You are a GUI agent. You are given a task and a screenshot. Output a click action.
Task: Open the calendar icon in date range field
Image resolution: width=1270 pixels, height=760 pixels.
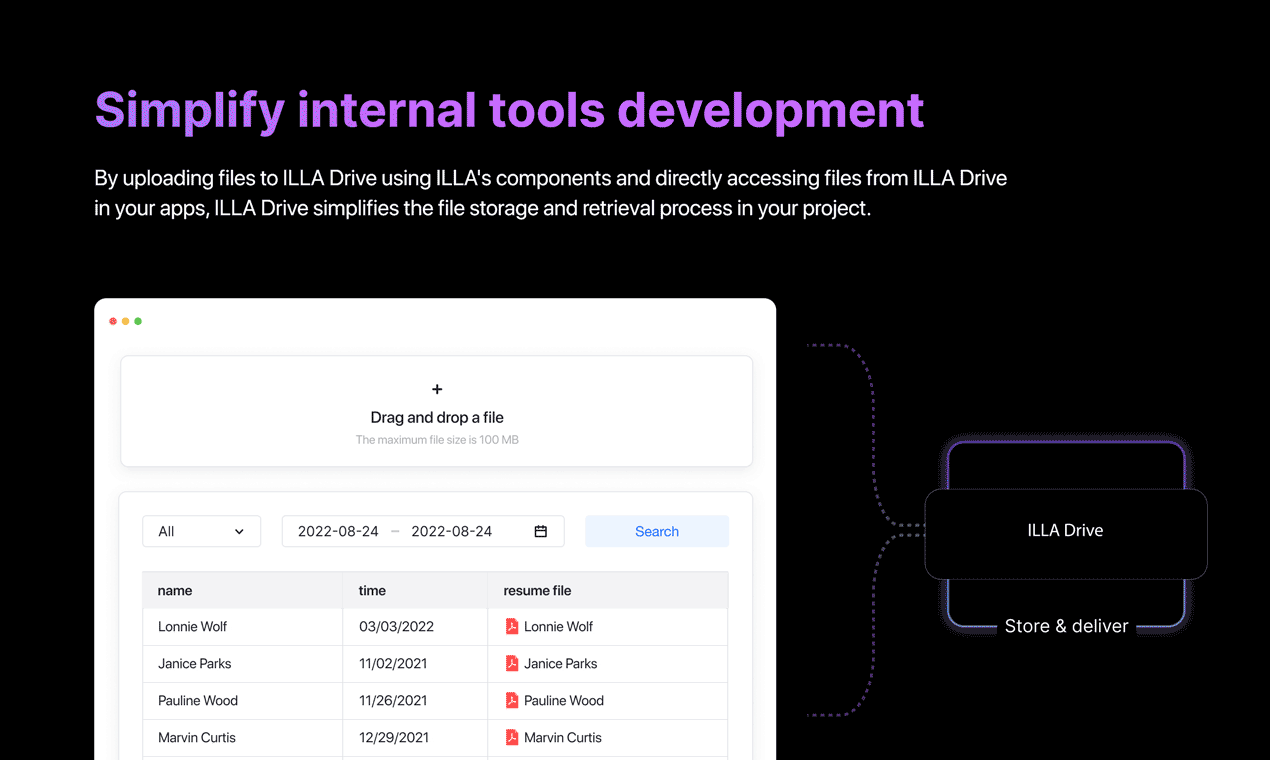pyautogui.click(x=541, y=531)
